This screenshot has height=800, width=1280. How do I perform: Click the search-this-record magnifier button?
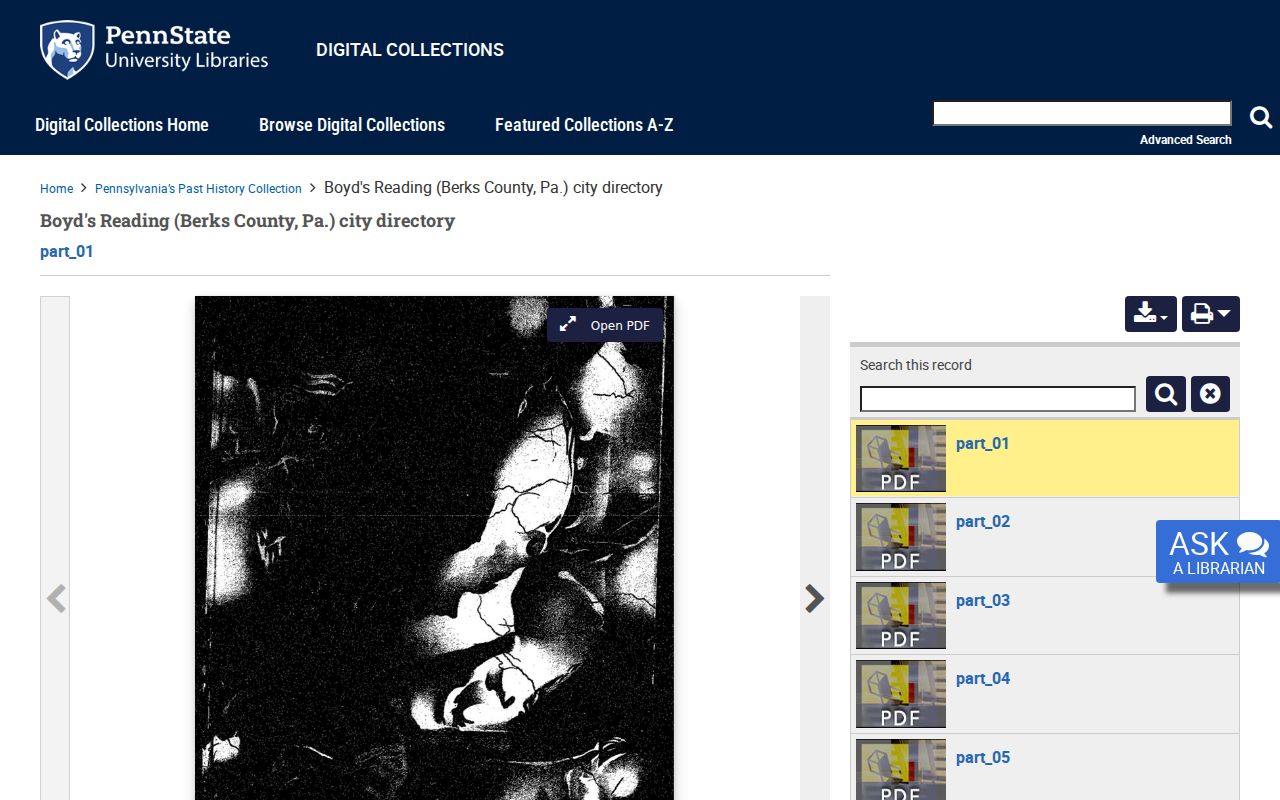pos(1166,394)
